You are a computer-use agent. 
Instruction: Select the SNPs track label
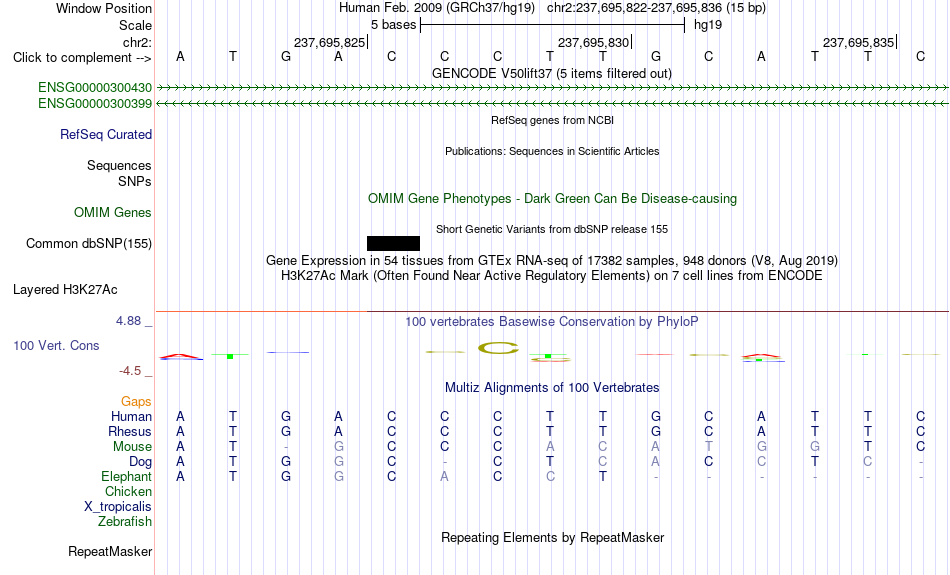pos(135,181)
